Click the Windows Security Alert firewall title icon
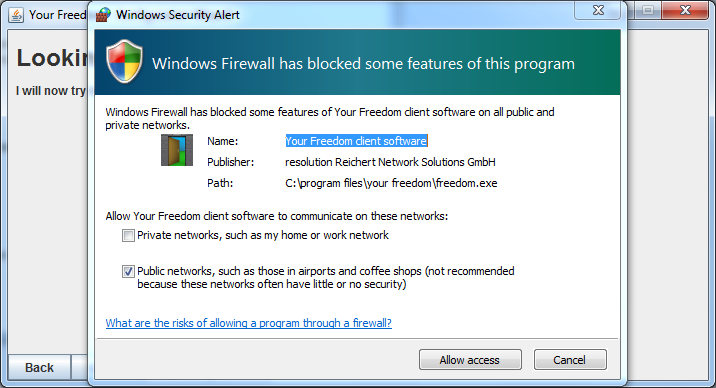Screen dimensions: 716x388 pos(103,15)
